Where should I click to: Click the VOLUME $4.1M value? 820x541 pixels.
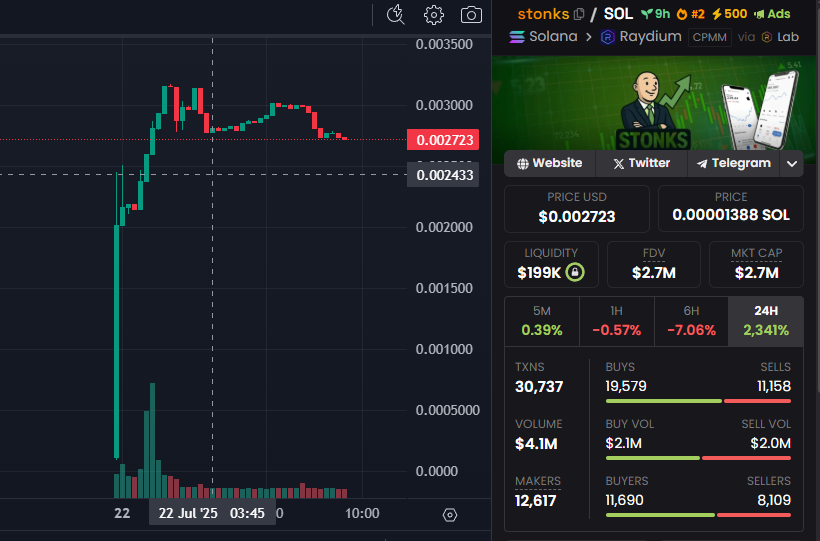click(x=536, y=444)
